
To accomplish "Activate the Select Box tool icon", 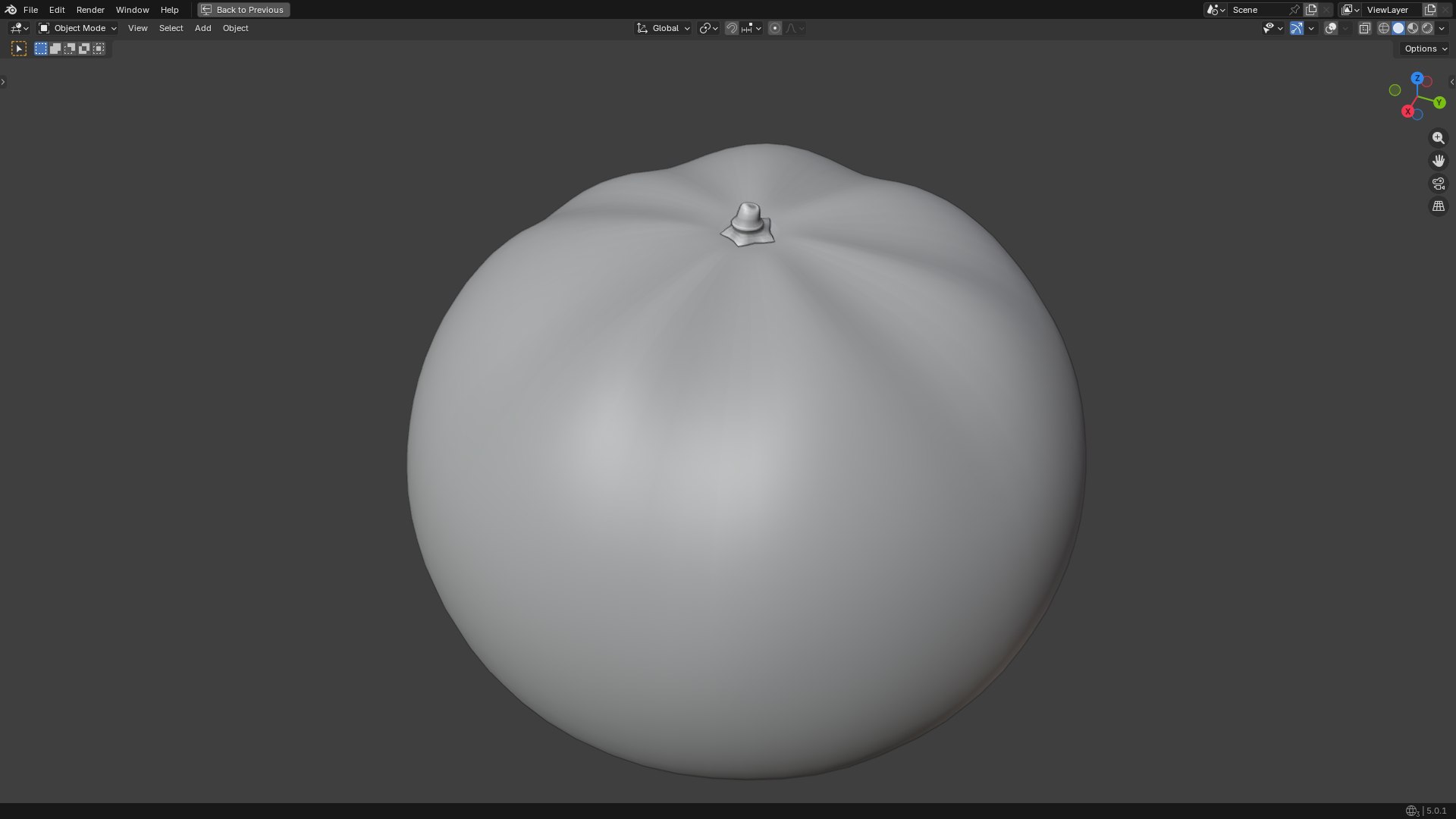I will (19, 49).
